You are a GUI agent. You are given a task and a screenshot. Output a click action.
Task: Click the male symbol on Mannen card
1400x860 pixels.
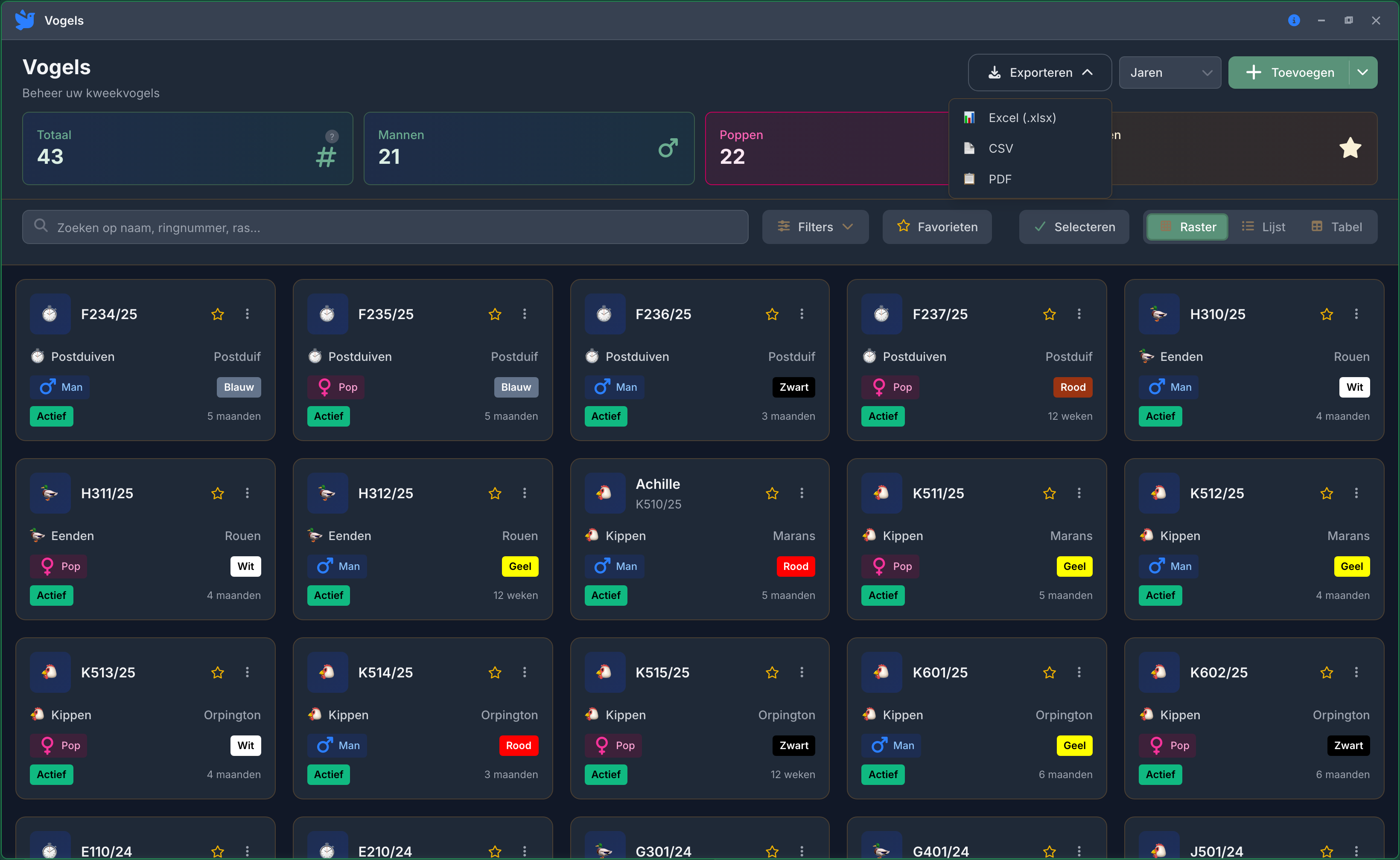668,148
